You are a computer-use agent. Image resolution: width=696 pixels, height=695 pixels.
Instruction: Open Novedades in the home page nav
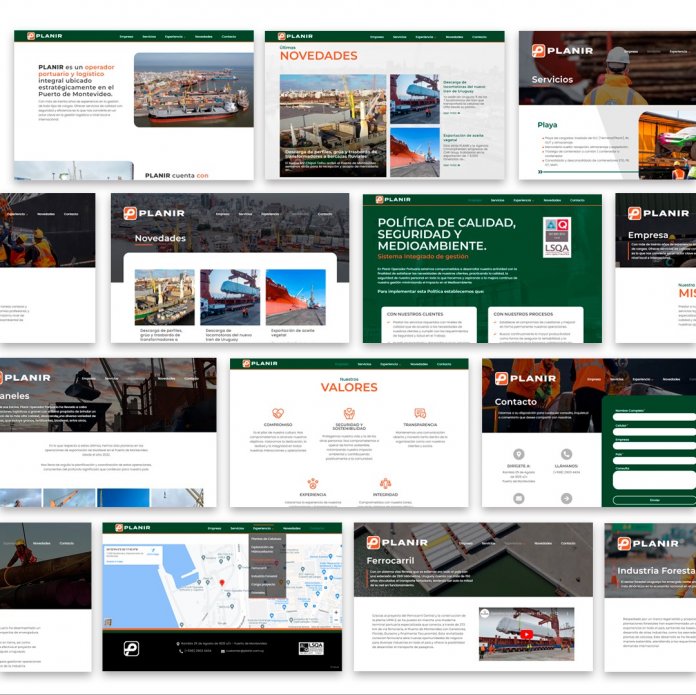point(204,37)
